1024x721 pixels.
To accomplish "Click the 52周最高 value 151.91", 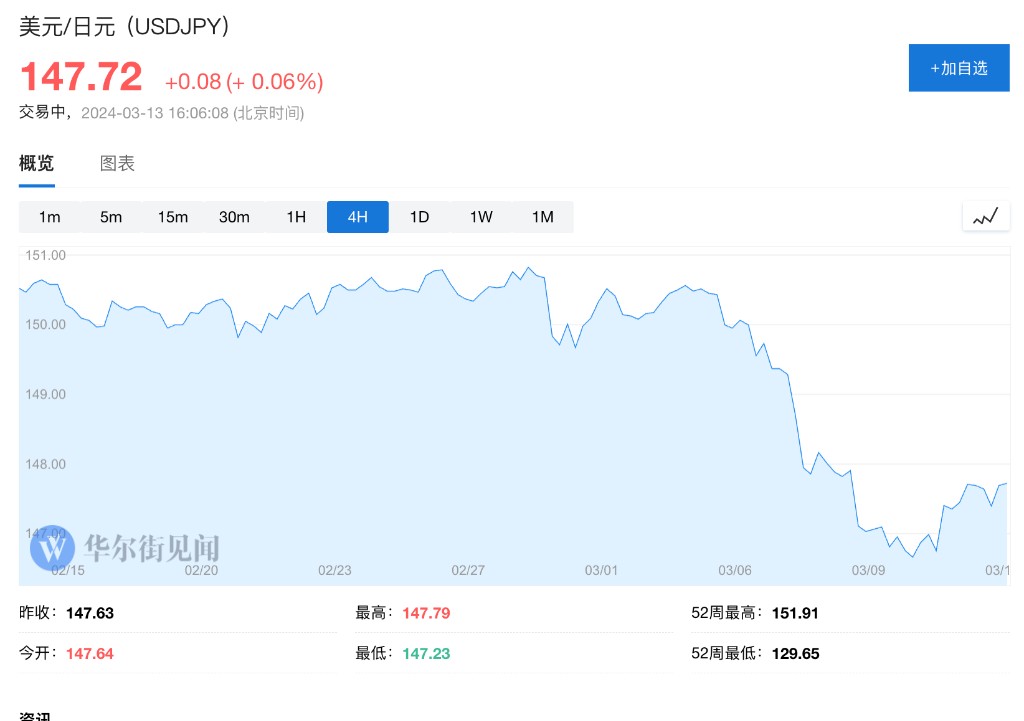I will pyautogui.click(x=795, y=613).
